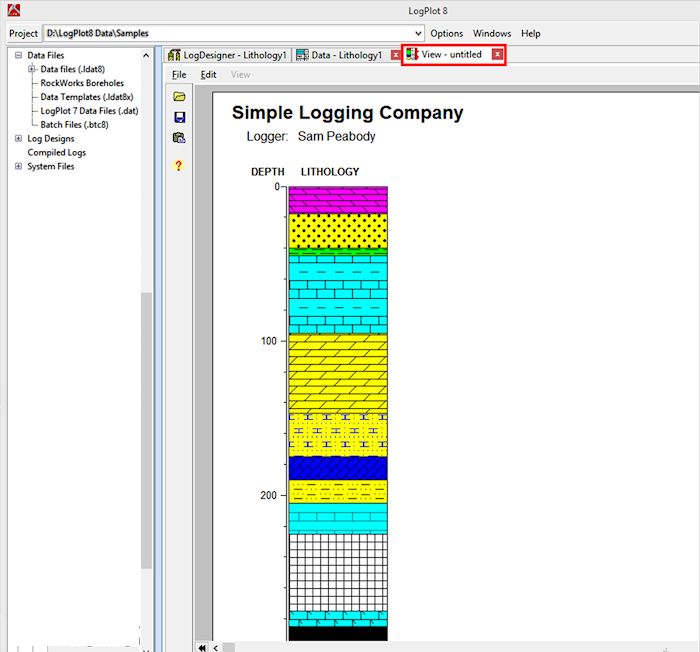The width and height of the screenshot is (700, 652).
Task: Click the previous page arrow button
Action: pos(216,647)
